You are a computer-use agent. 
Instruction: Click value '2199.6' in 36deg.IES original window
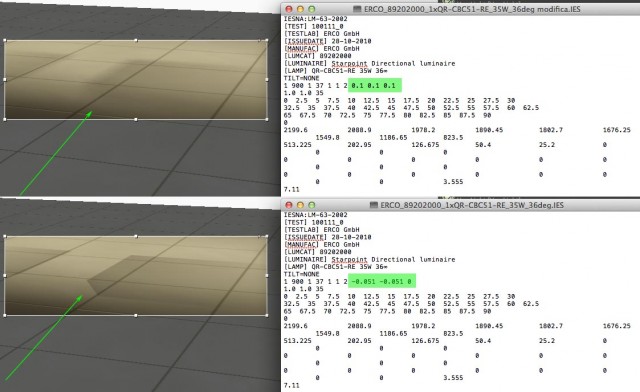point(296,326)
